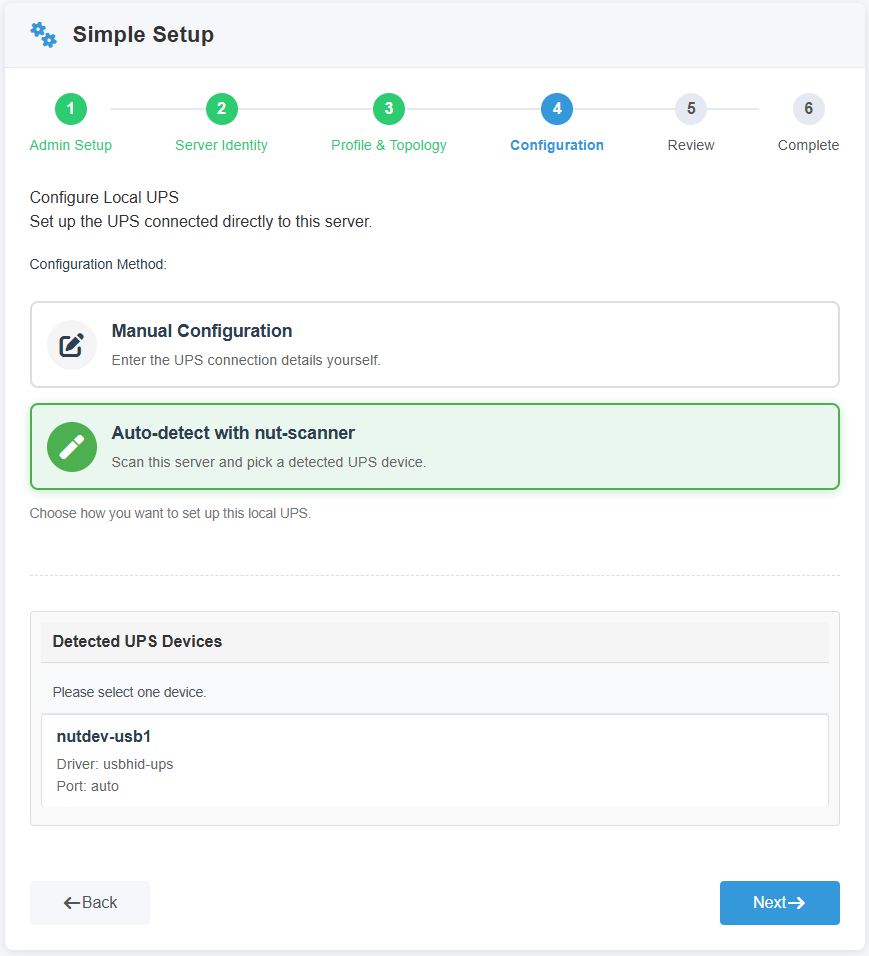The width and height of the screenshot is (869, 956).
Task: Click the green pencil auto-detect icon
Action: [x=71, y=447]
